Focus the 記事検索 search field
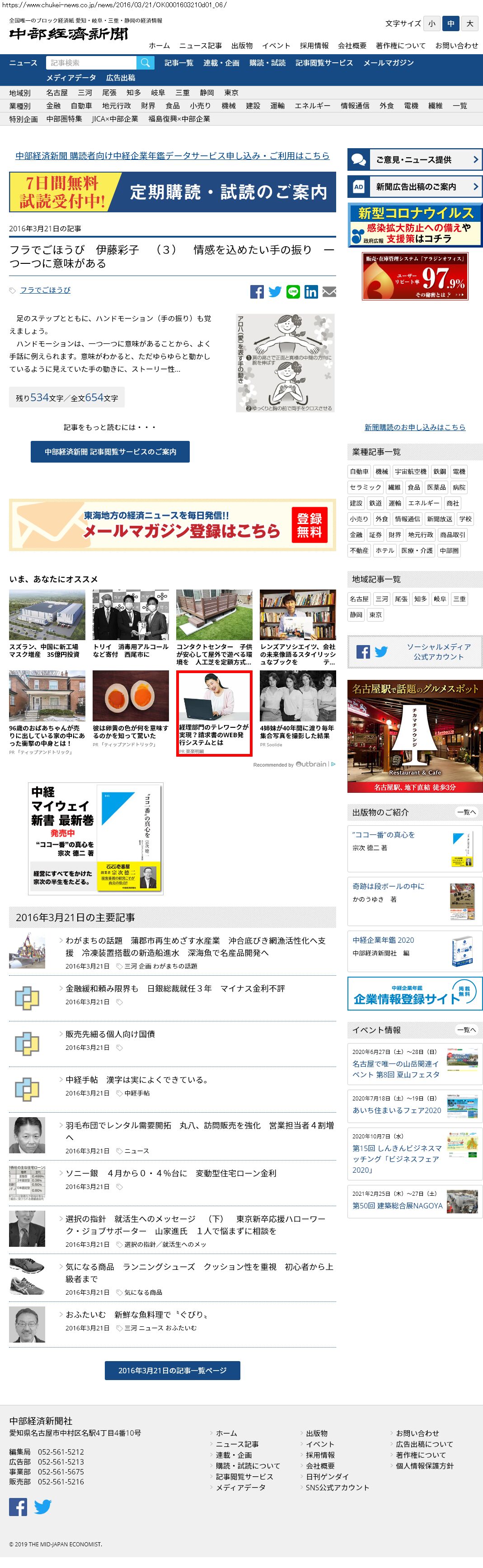This screenshot has height=1568, width=483. tap(91, 63)
